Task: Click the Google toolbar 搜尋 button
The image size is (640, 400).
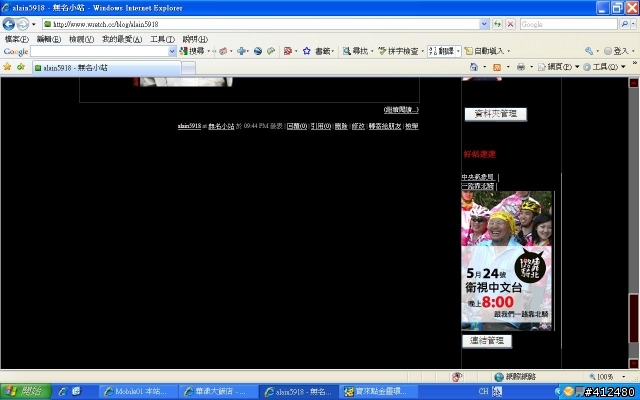Action: click(x=192, y=51)
